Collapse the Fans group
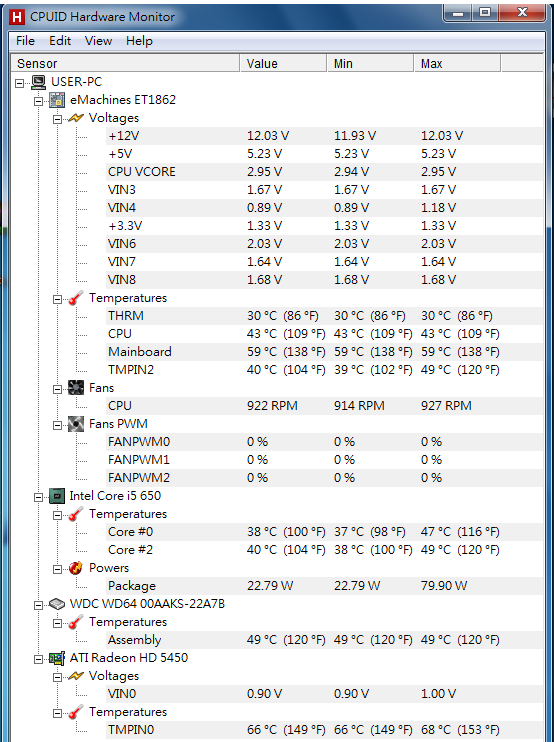 coord(57,389)
